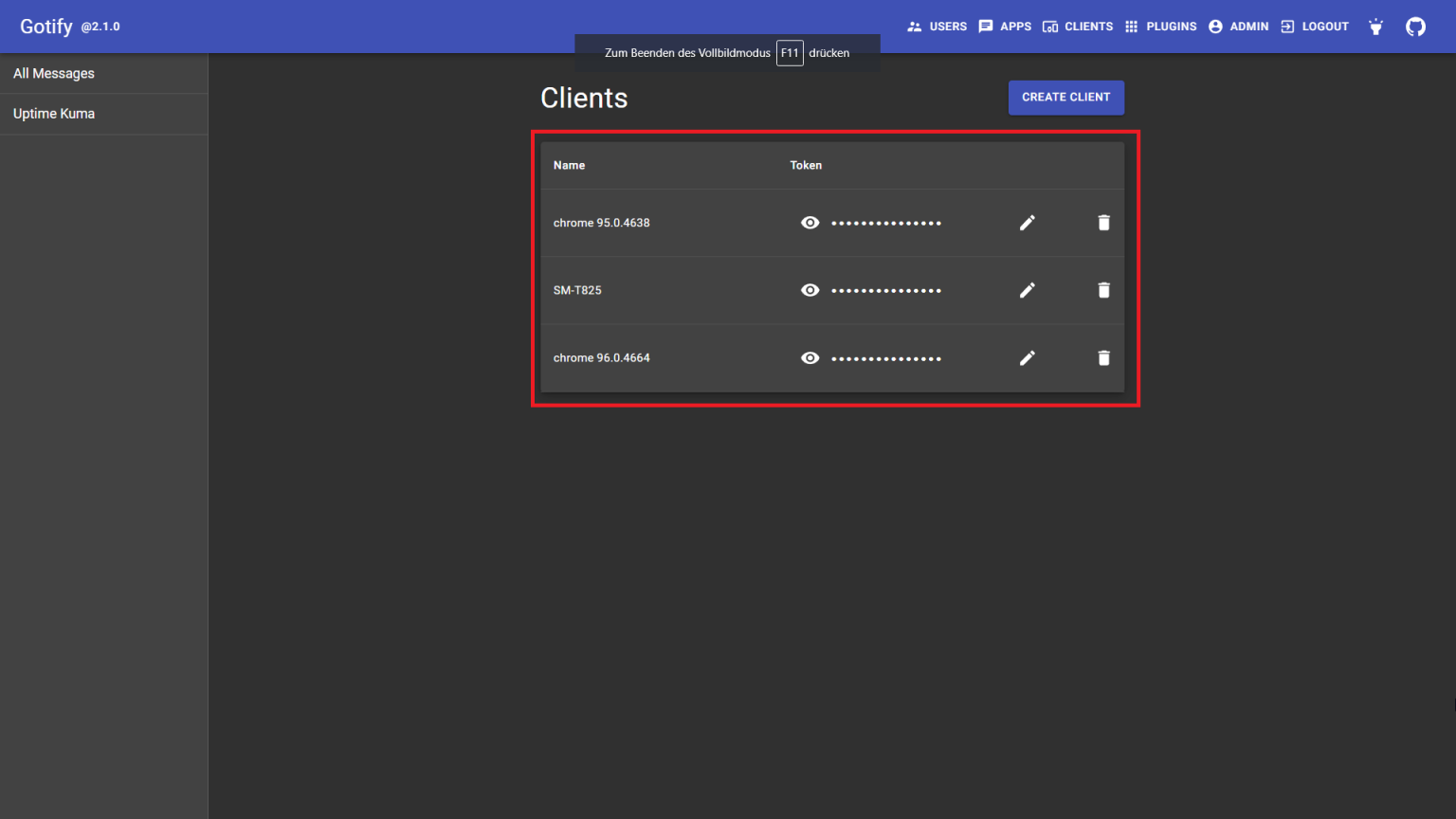The height and width of the screenshot is (819, 1456).
Task: Select the All Messages view
Action: [53, 73]
